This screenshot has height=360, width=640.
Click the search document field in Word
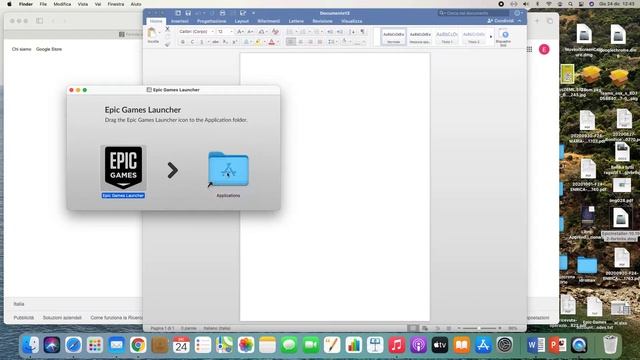(473, 13)
